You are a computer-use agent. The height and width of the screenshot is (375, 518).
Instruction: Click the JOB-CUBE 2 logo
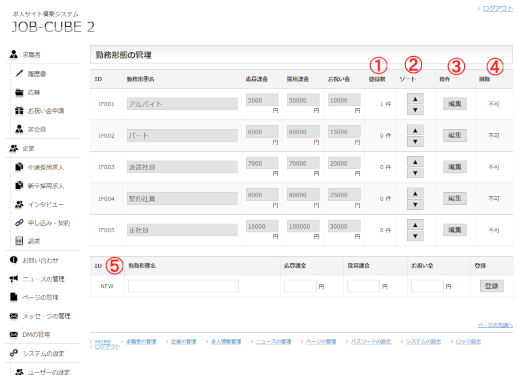point(53,27)
